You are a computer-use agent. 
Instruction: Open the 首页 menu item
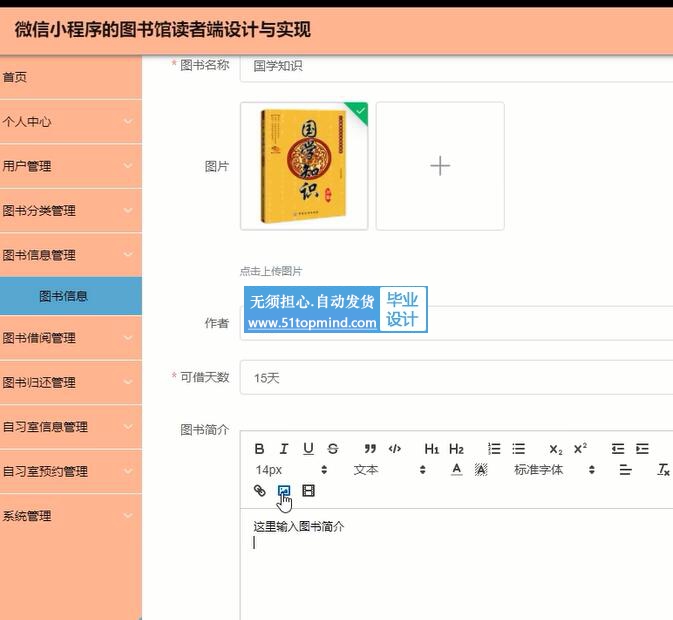[x=70, y=77]
